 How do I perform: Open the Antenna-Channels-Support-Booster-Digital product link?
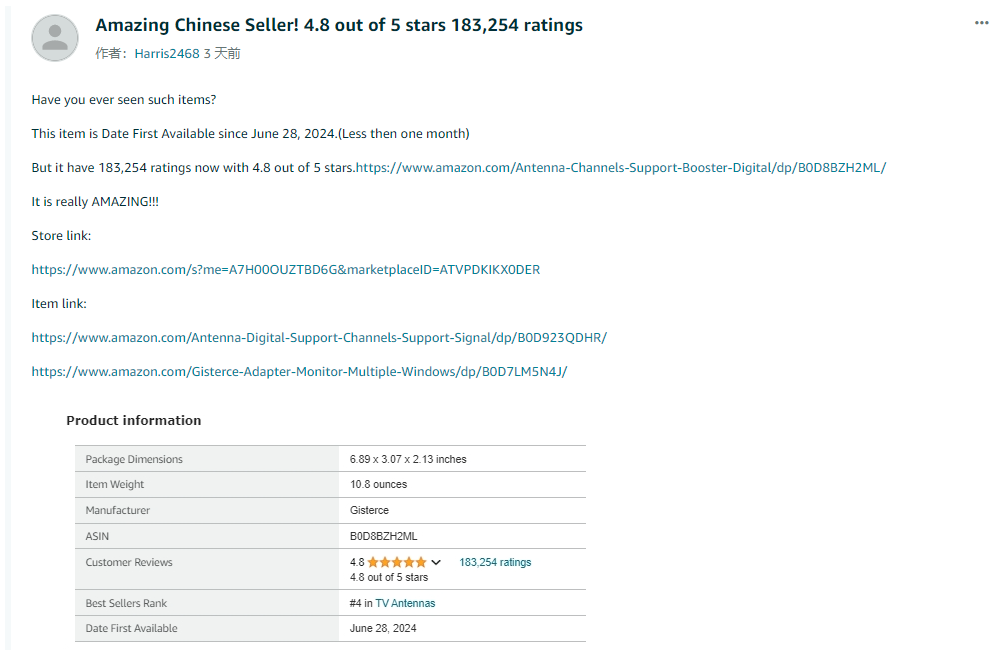tap(621, 167)
